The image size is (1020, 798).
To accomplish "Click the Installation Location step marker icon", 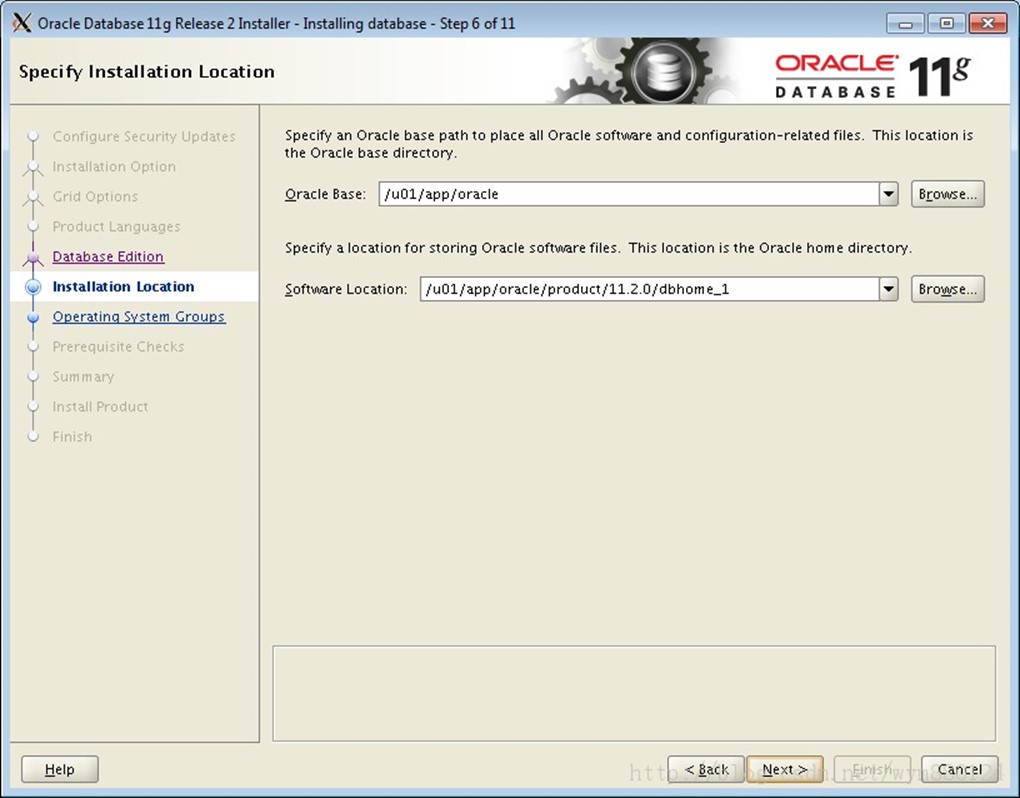I will coord(33,287).
